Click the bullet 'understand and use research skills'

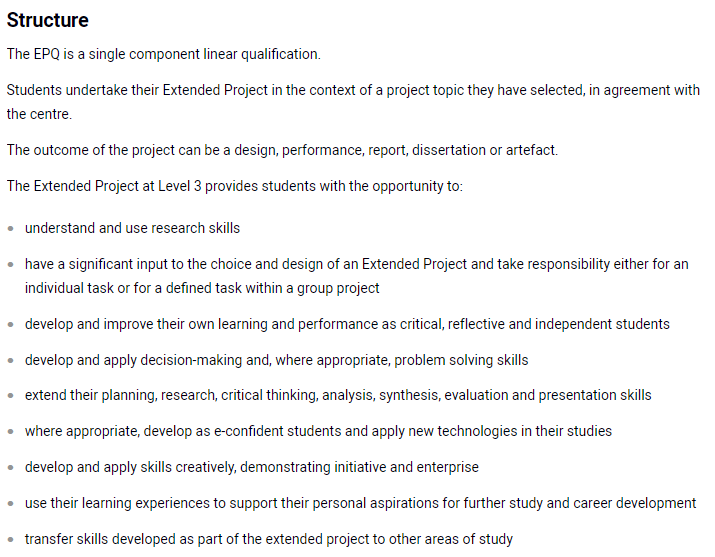[x=132, y=228]
